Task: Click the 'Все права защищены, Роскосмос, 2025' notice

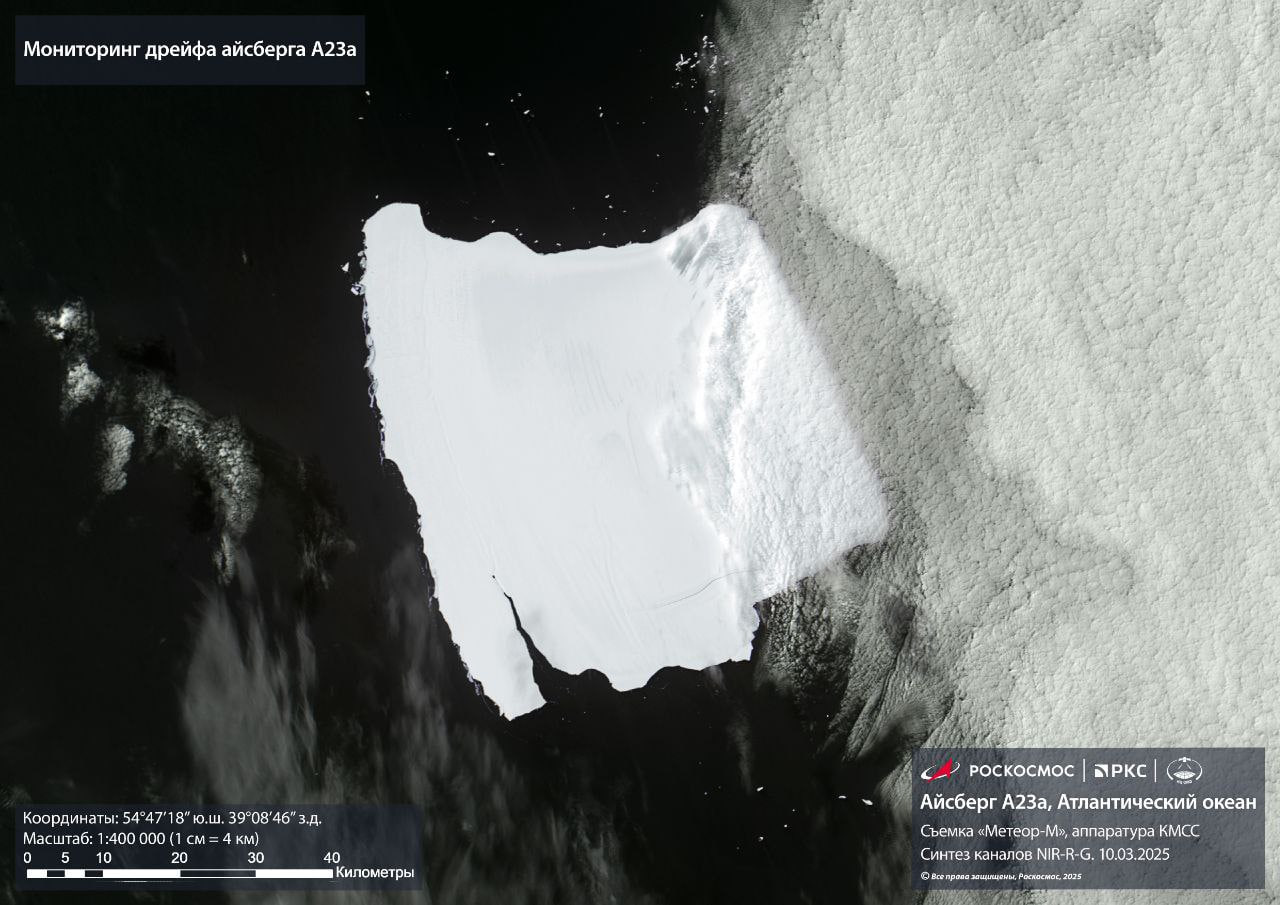Action: tap(1007, 876)
